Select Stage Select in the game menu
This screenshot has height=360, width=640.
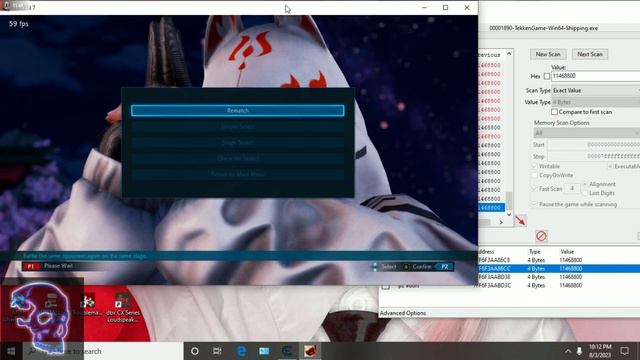238,142
